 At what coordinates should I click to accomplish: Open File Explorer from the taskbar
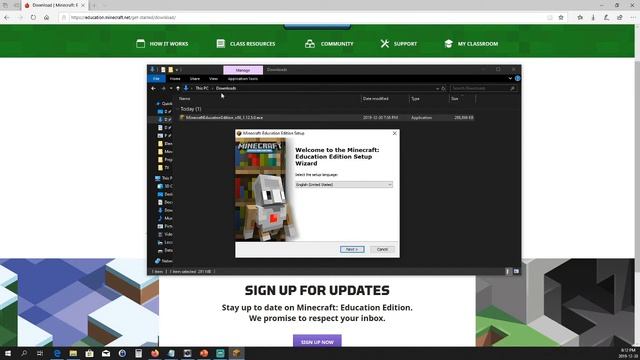click(x=73, y=353)
